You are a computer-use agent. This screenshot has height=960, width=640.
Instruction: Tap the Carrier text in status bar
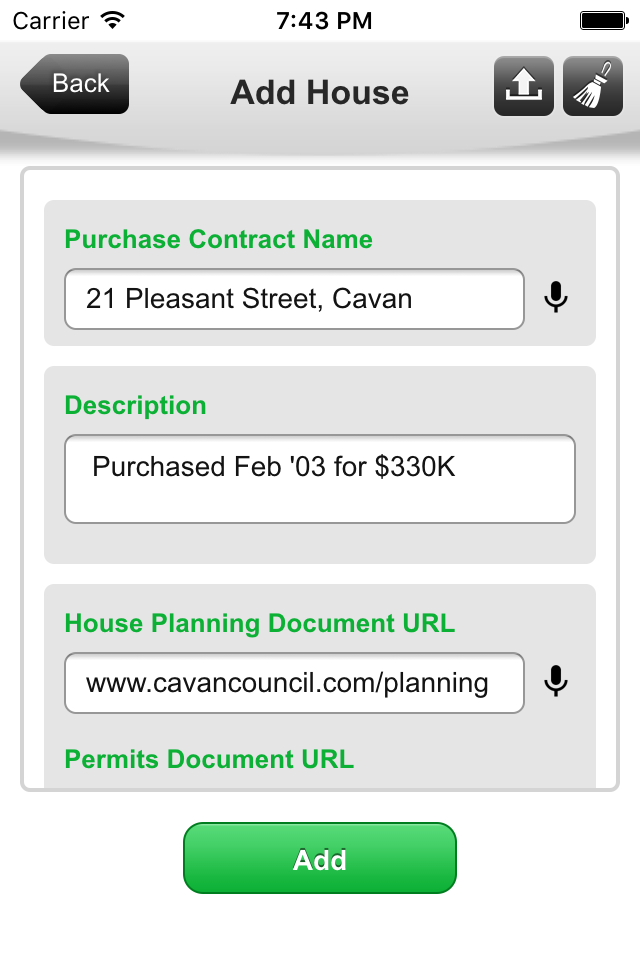pos(51,21)
